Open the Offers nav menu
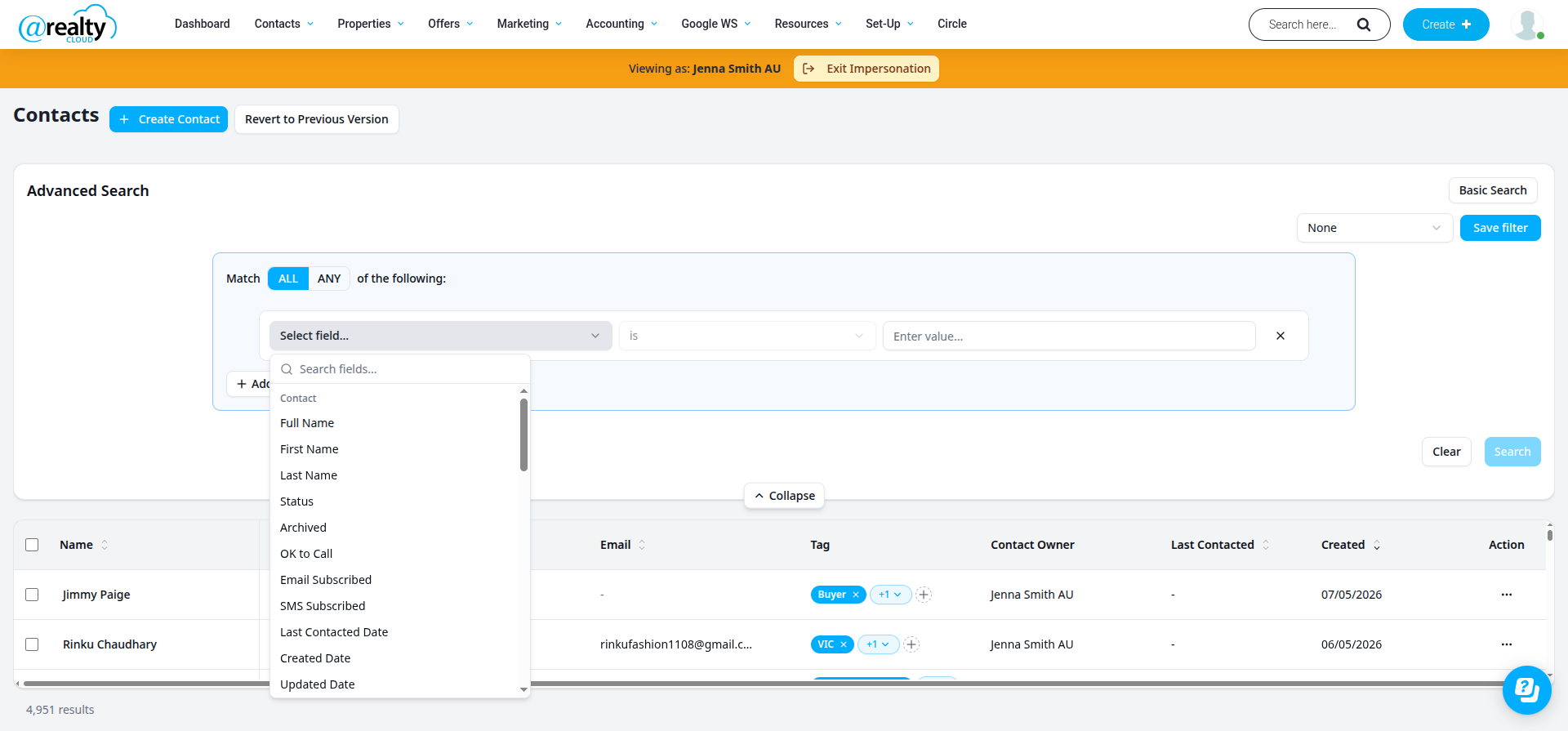1568x731 pixels. click(450, 24)
